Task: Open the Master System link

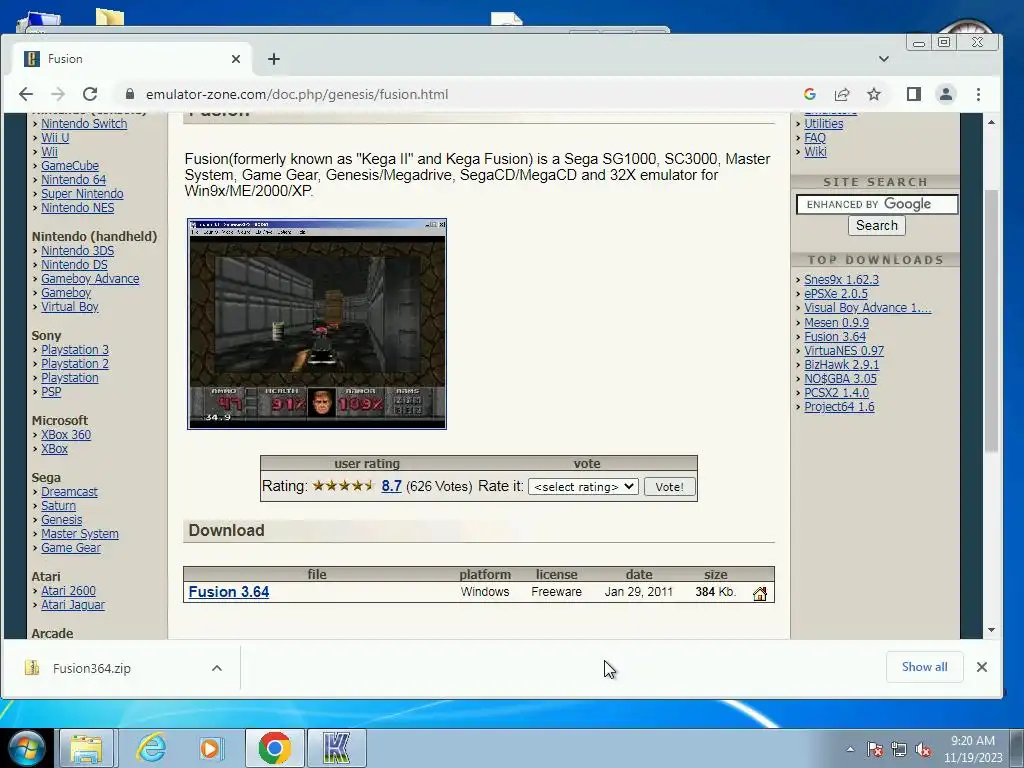Action: click(x=80, y=534)
